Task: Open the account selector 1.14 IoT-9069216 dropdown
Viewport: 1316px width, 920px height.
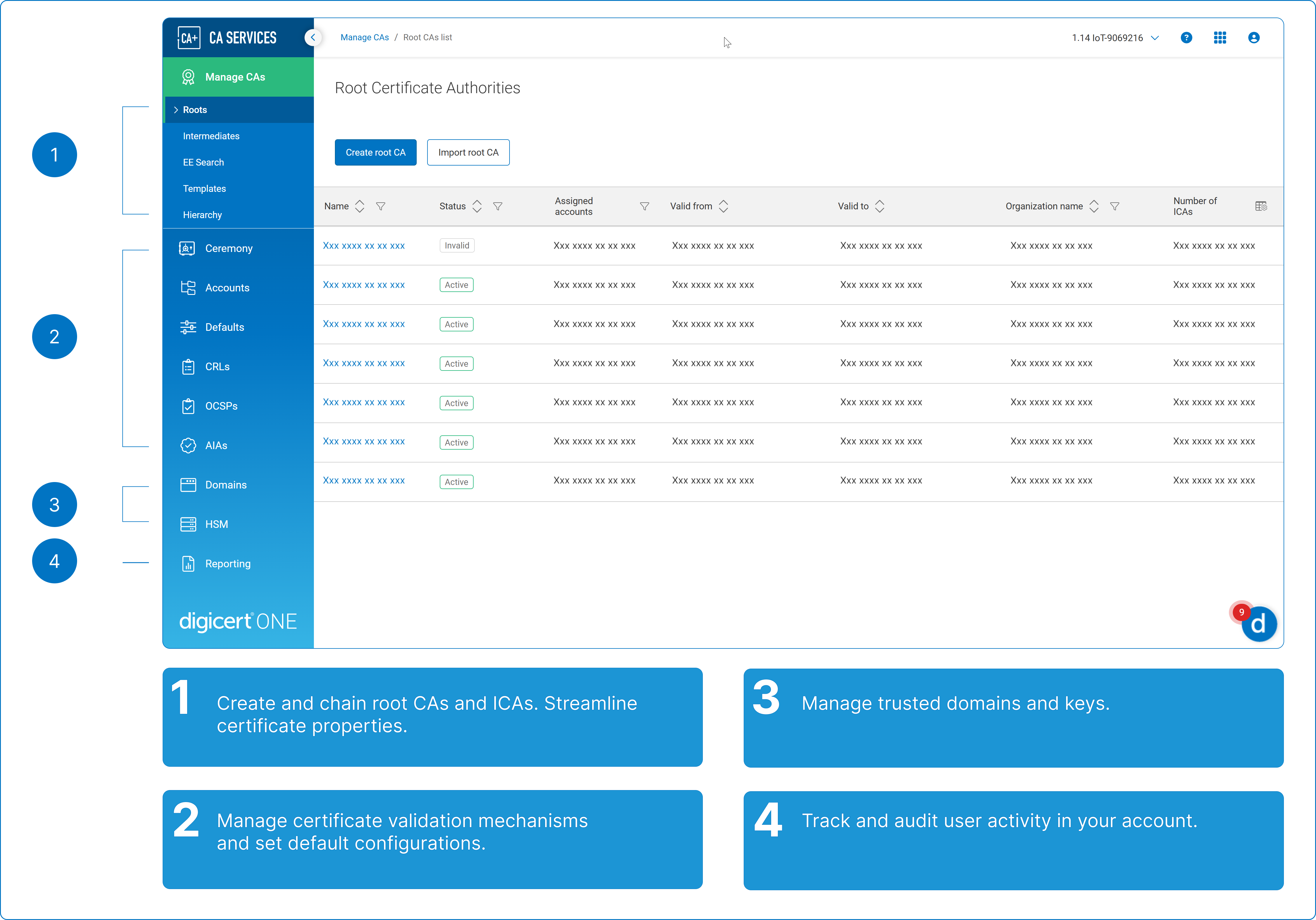Action: click(x=1115, y=38)
